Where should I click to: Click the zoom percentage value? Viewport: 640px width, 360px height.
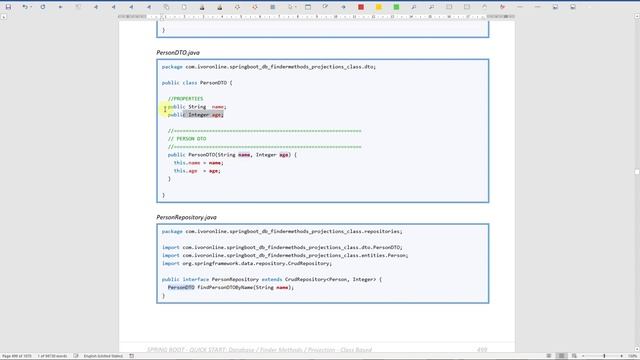pos(632,356)
